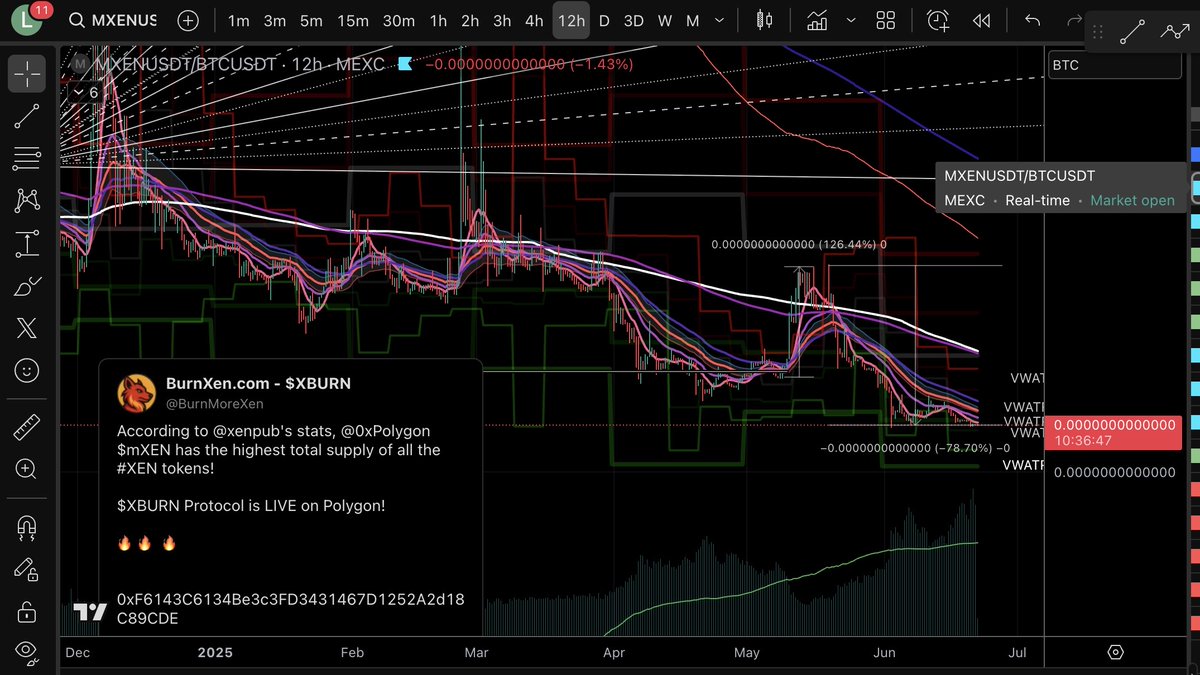Open the chart patterns tool
The height and width of the screenshot is (675, 1200).
(x=27, y=200)
